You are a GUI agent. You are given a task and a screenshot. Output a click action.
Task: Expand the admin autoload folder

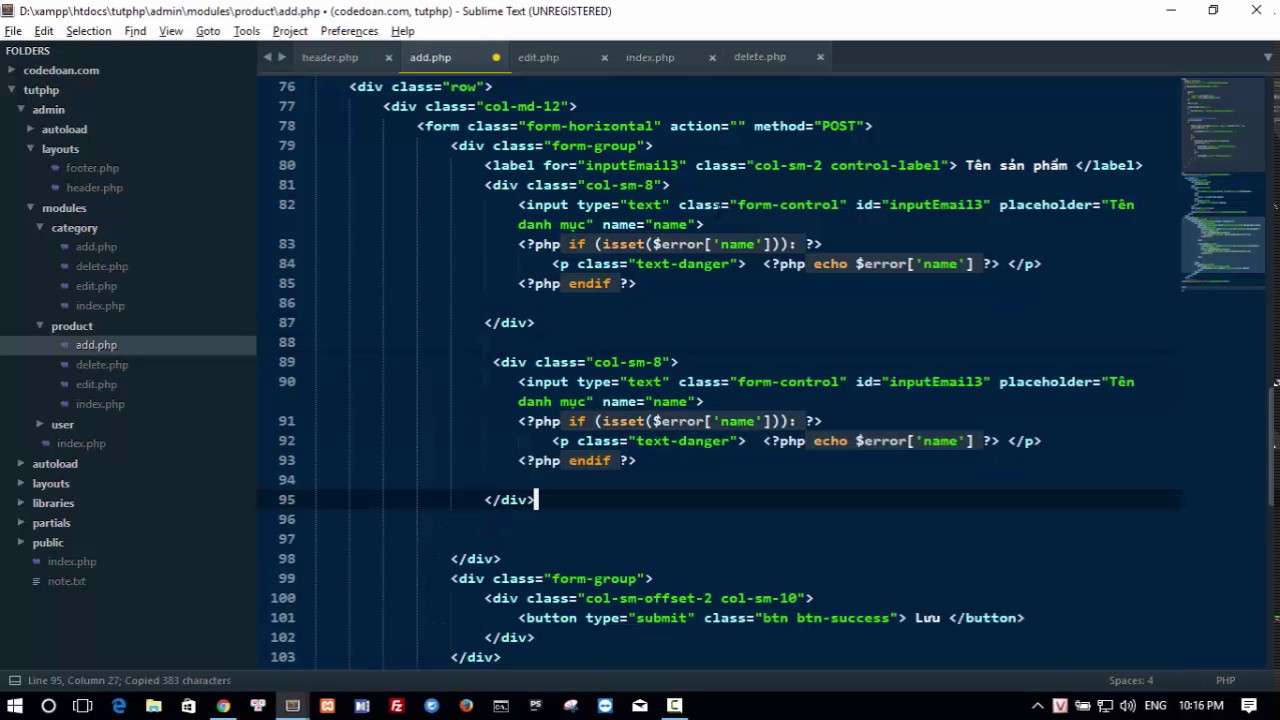[31, 129]
